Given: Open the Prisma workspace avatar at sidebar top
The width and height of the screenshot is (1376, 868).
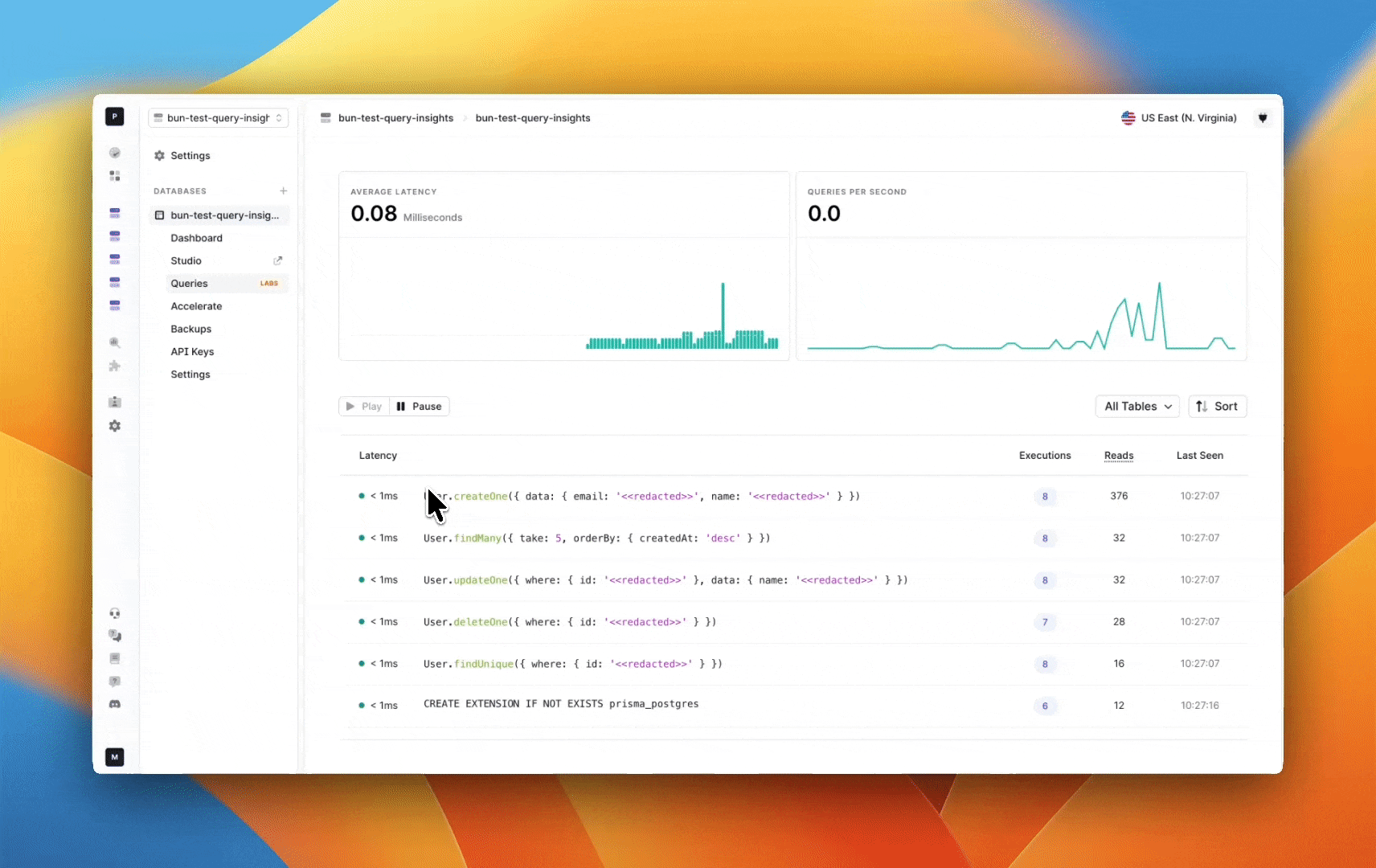Looking at the screenshot, I should point(115,117).
